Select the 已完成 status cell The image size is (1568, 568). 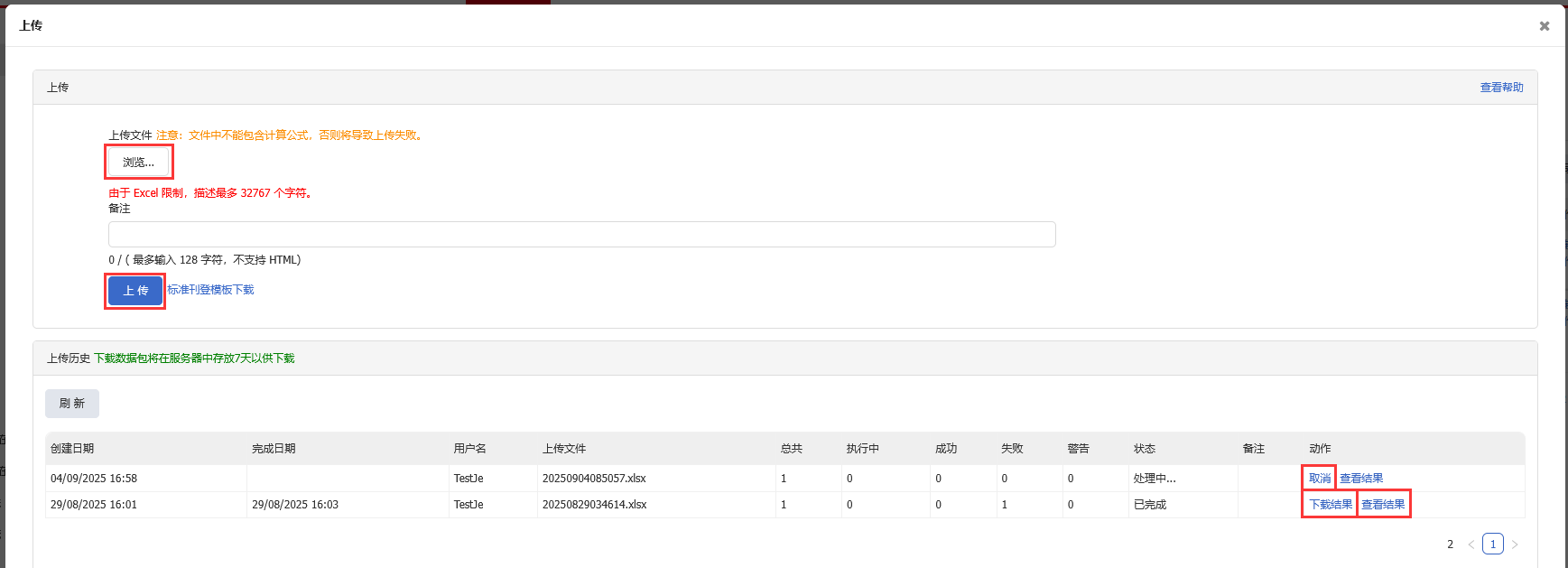pos(1149,505)
